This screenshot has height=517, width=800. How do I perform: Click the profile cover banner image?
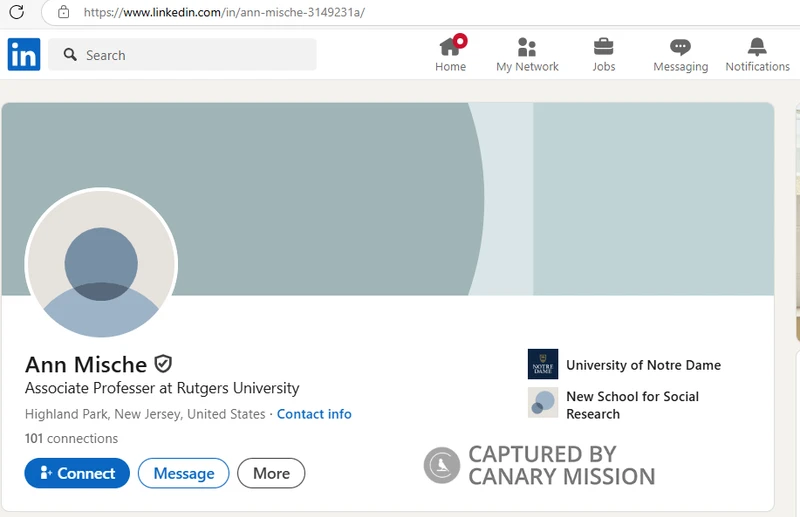[x=388, y=199]
